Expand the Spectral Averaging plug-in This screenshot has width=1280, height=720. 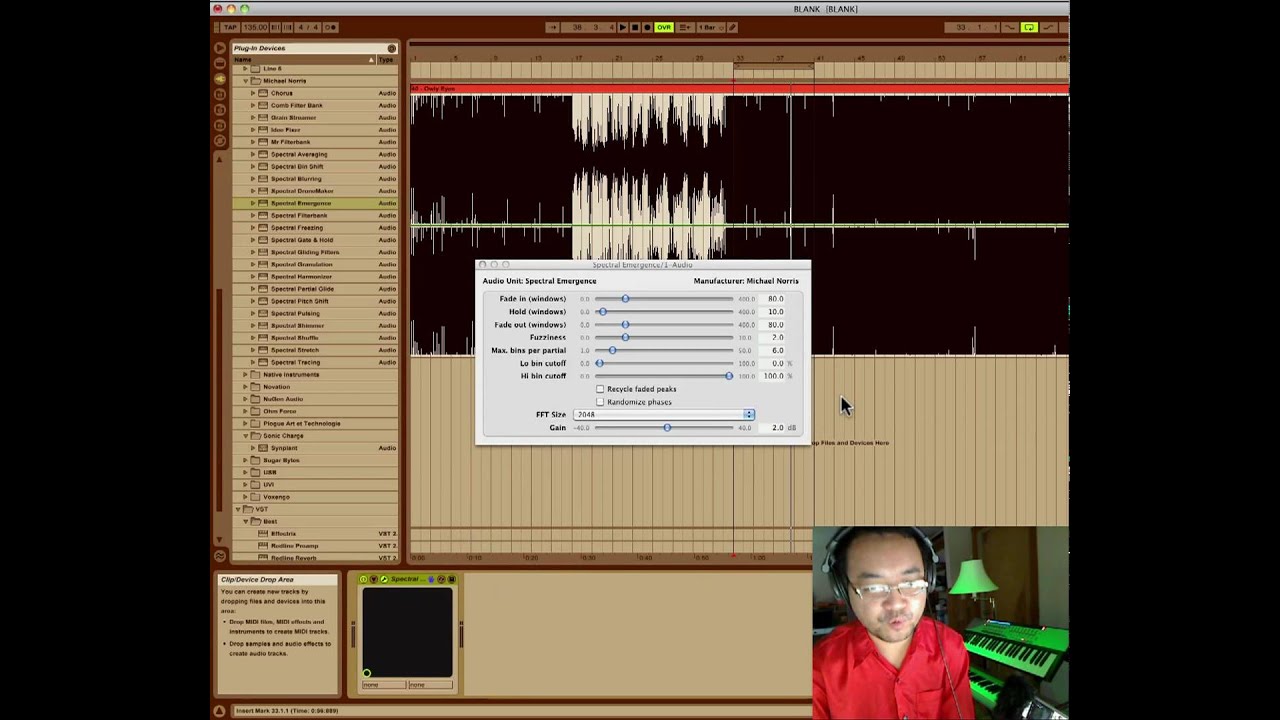point(253,154)
